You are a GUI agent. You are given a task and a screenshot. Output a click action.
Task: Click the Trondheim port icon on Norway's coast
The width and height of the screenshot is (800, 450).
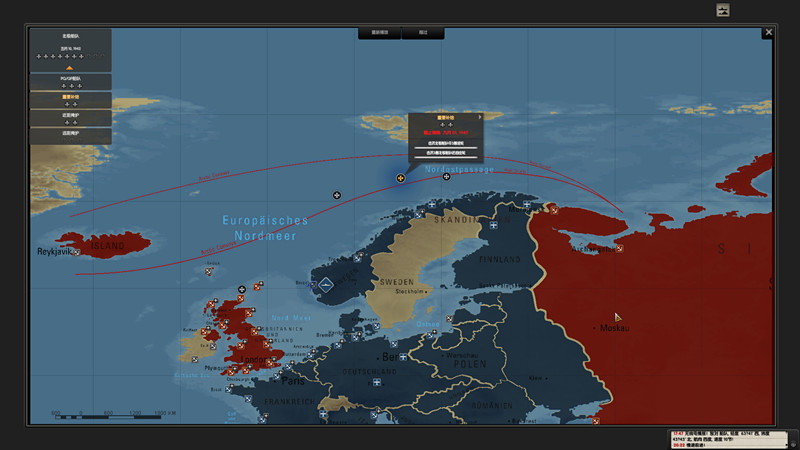[357, 258]
